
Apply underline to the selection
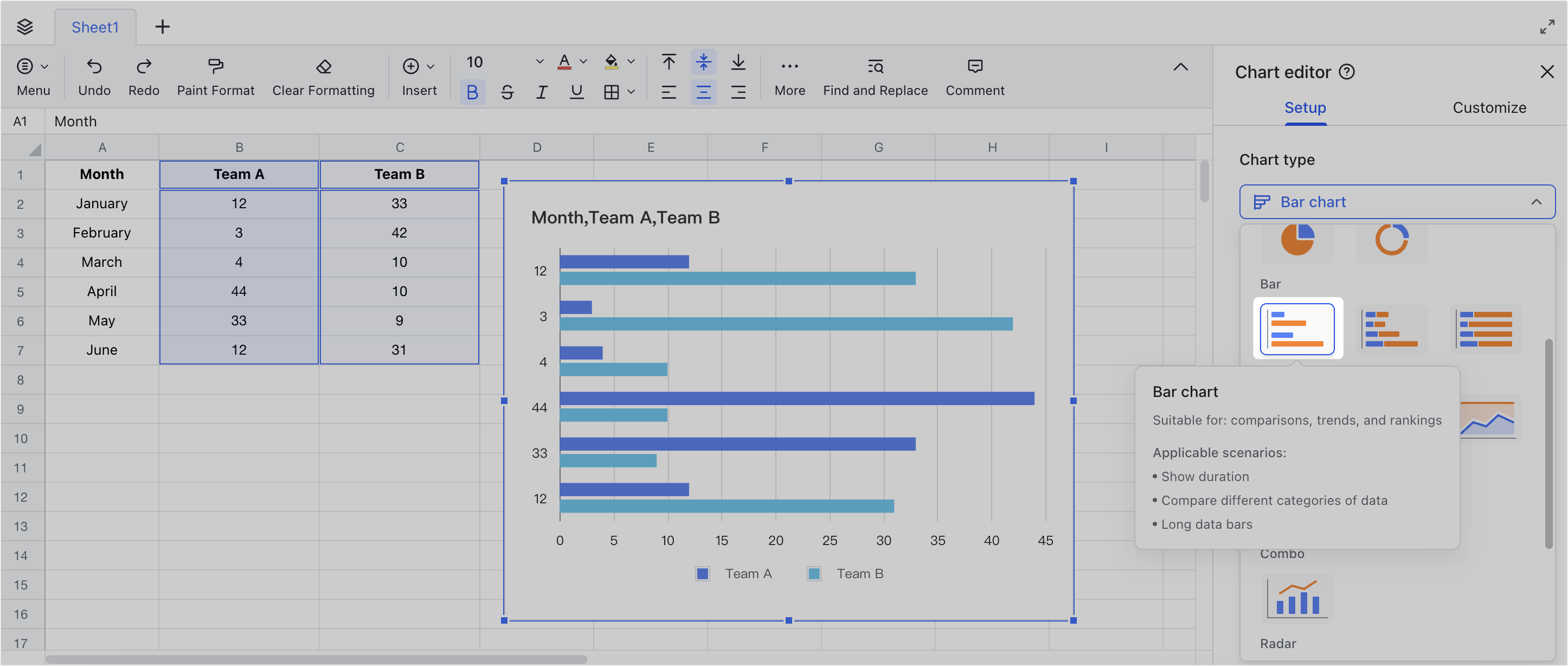576,92
